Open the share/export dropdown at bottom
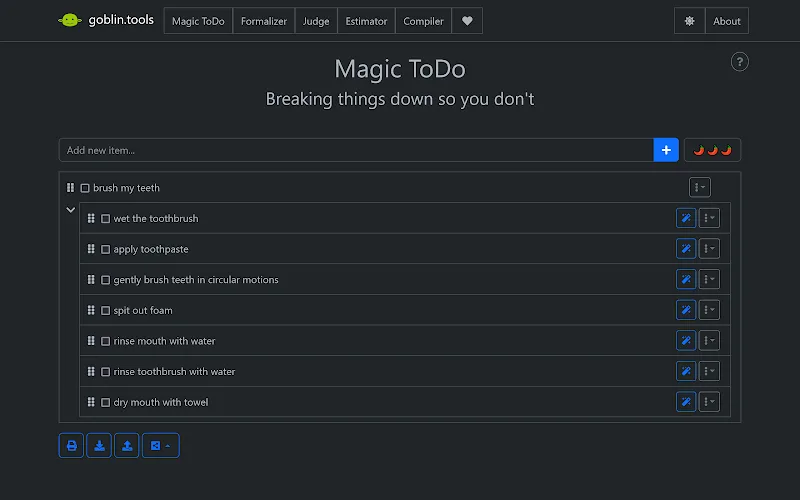 click(x=161, y=446)
